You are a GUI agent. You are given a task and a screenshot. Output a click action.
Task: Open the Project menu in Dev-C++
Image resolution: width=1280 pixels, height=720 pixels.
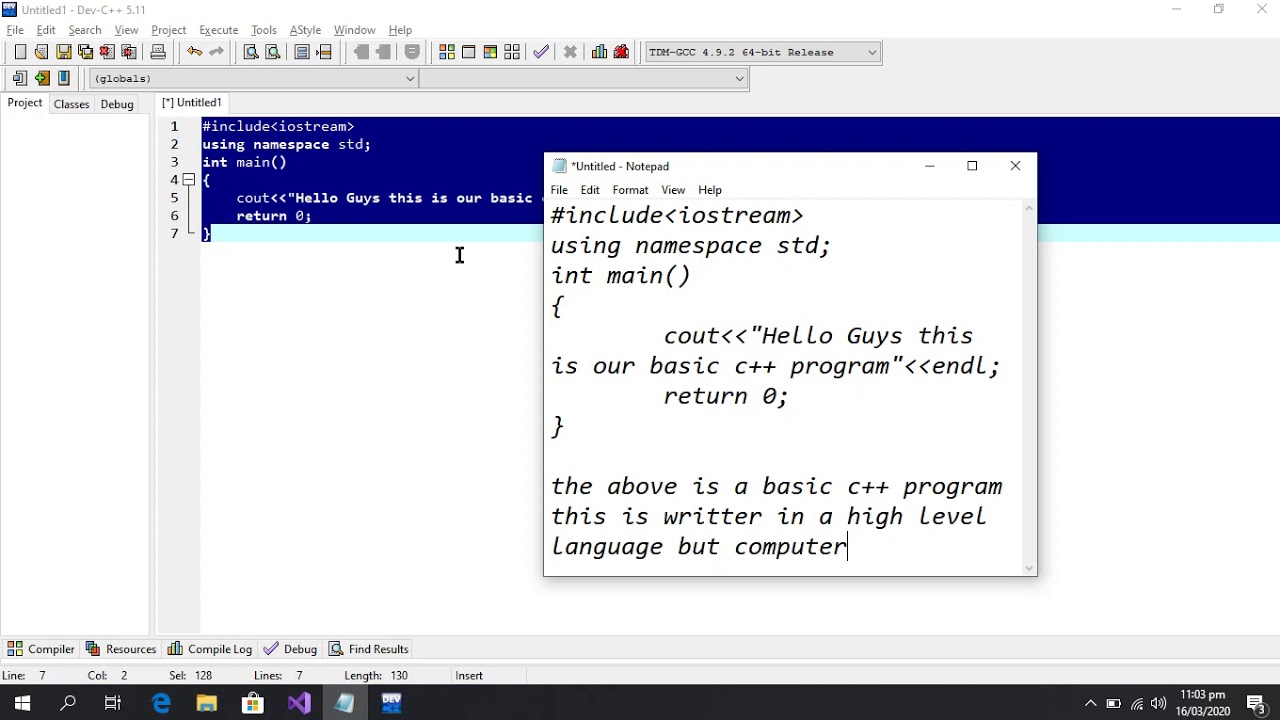[x=169, y=30]
